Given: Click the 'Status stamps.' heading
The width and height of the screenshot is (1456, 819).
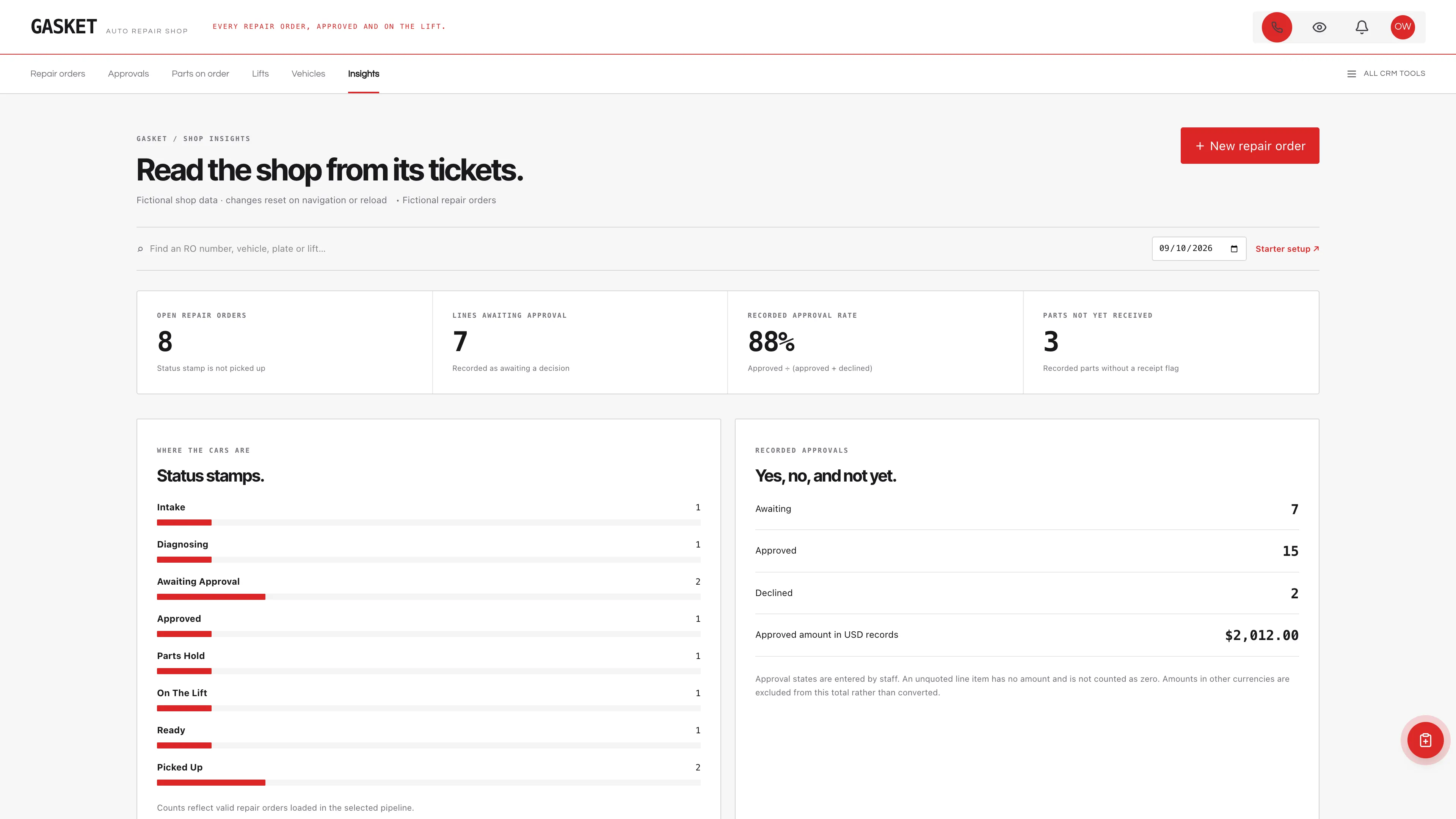Looking at the screenshot, I should click(210, 476).
